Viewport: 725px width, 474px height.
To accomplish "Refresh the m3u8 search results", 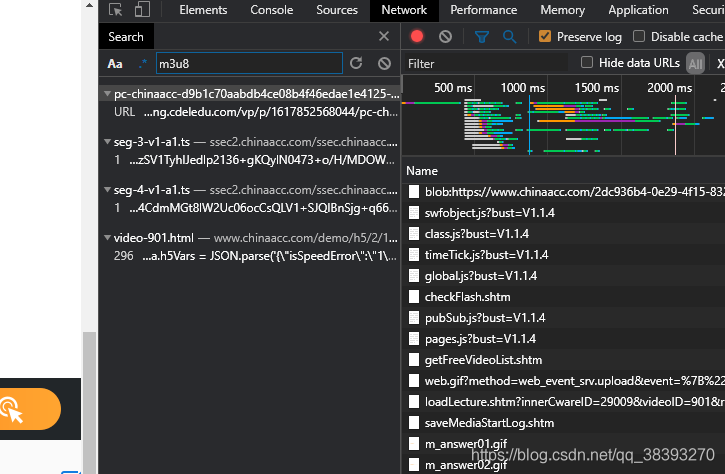I will (x=356, y=63).
